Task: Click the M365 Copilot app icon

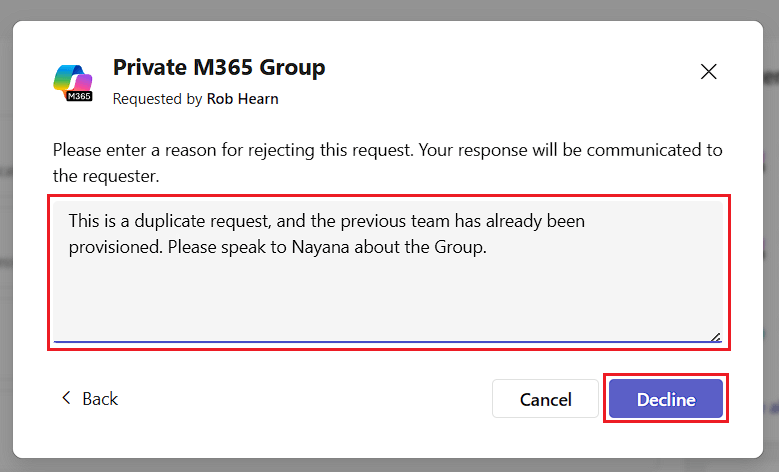Action: click(73, 83)
